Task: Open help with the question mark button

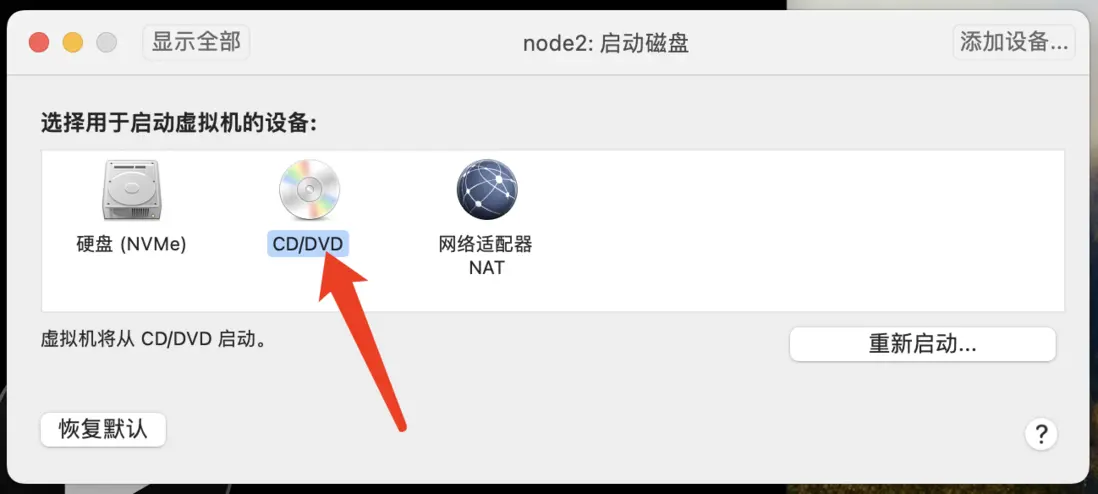Action: 1041,434
